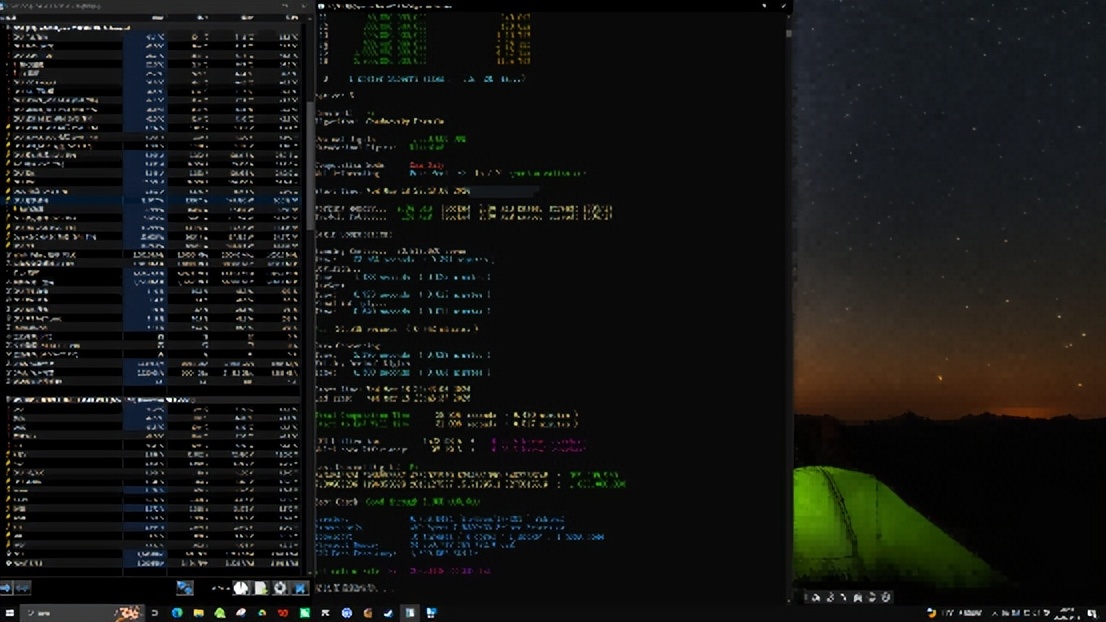Launch Microsoft Edge from the taskbar
The image size is (1106, 622).
177,613
